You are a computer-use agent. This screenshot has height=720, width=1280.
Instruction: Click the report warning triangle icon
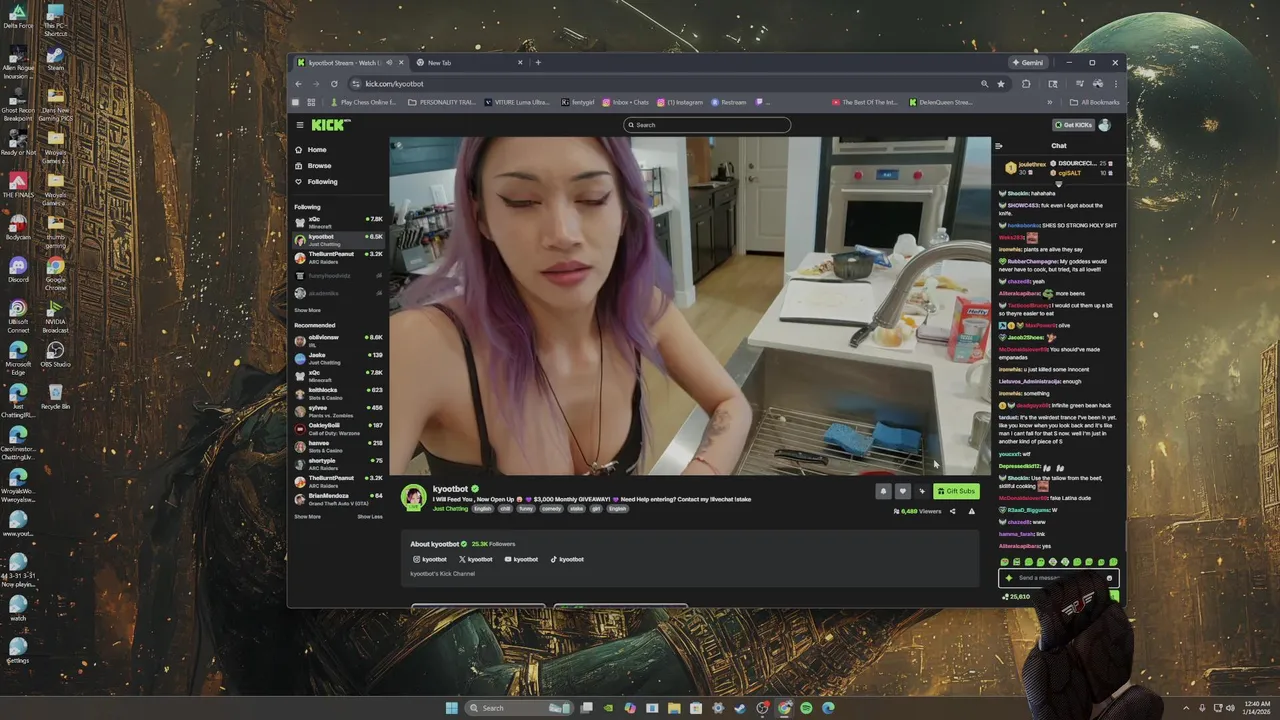tap(971, 511)
